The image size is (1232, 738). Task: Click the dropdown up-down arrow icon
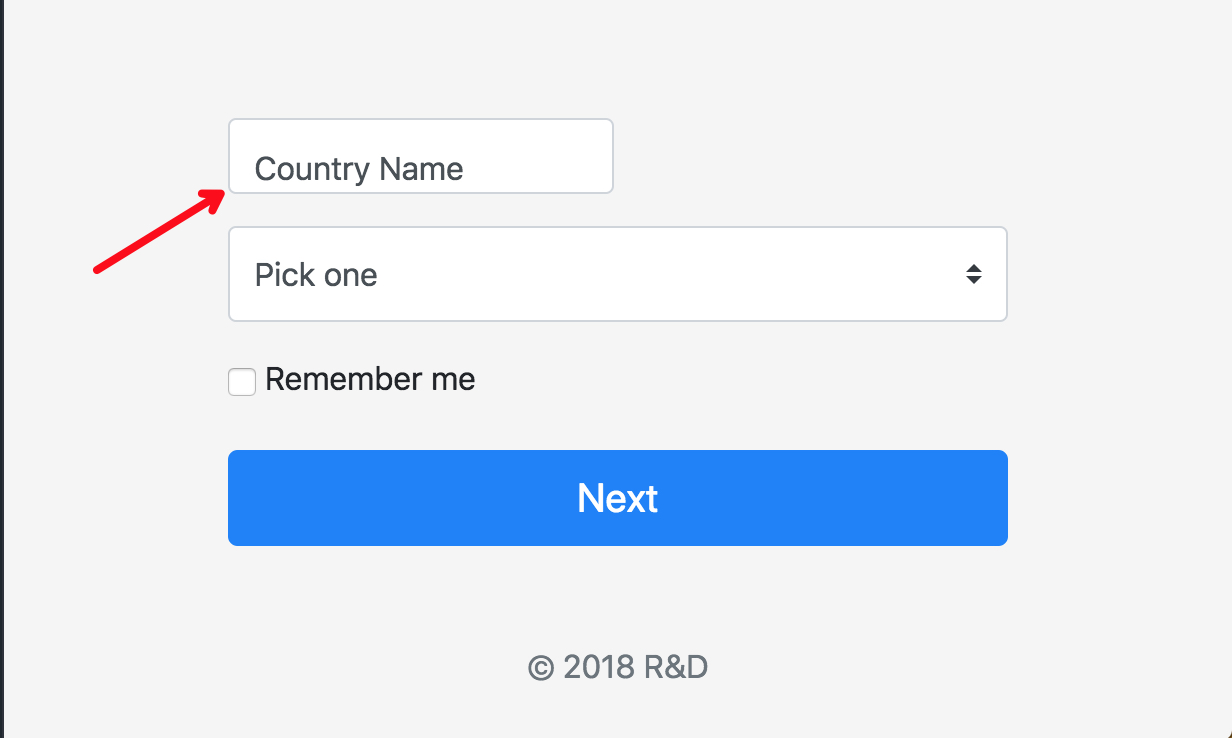point(973,274)
